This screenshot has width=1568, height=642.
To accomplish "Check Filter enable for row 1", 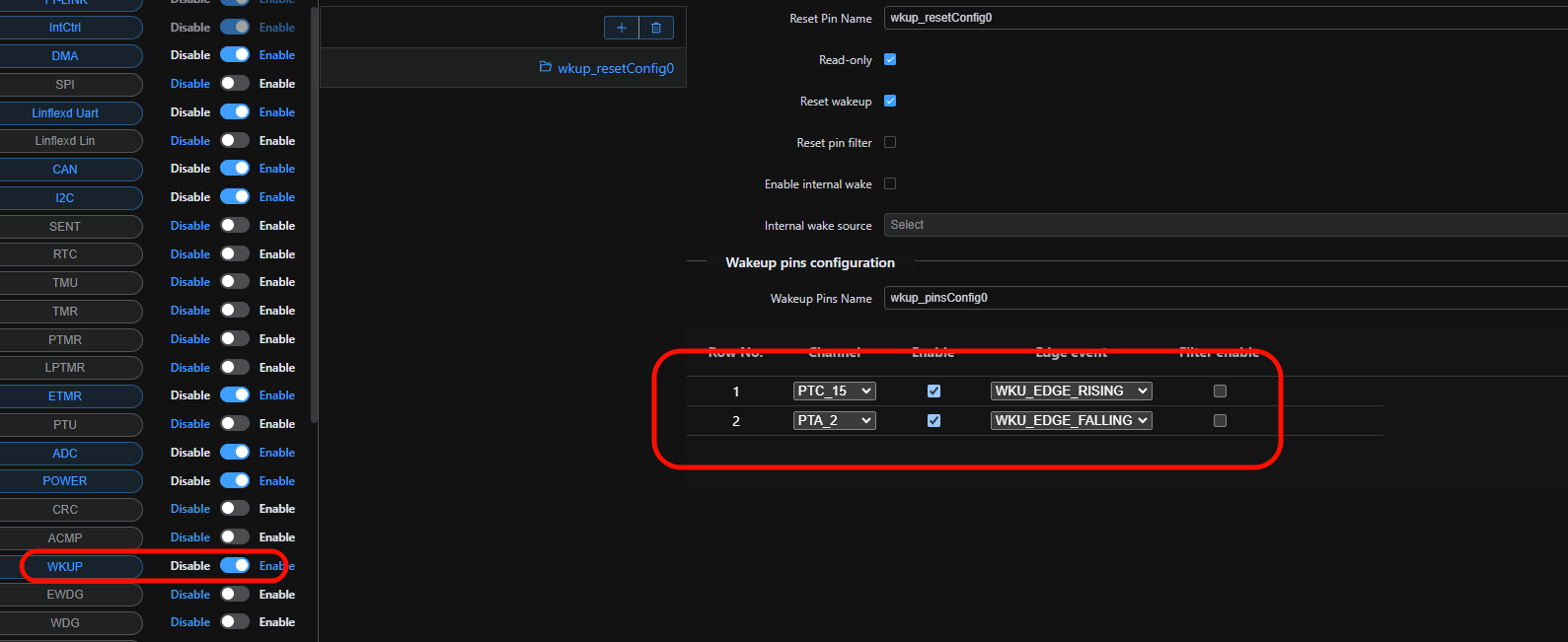I will point(1220,392).
